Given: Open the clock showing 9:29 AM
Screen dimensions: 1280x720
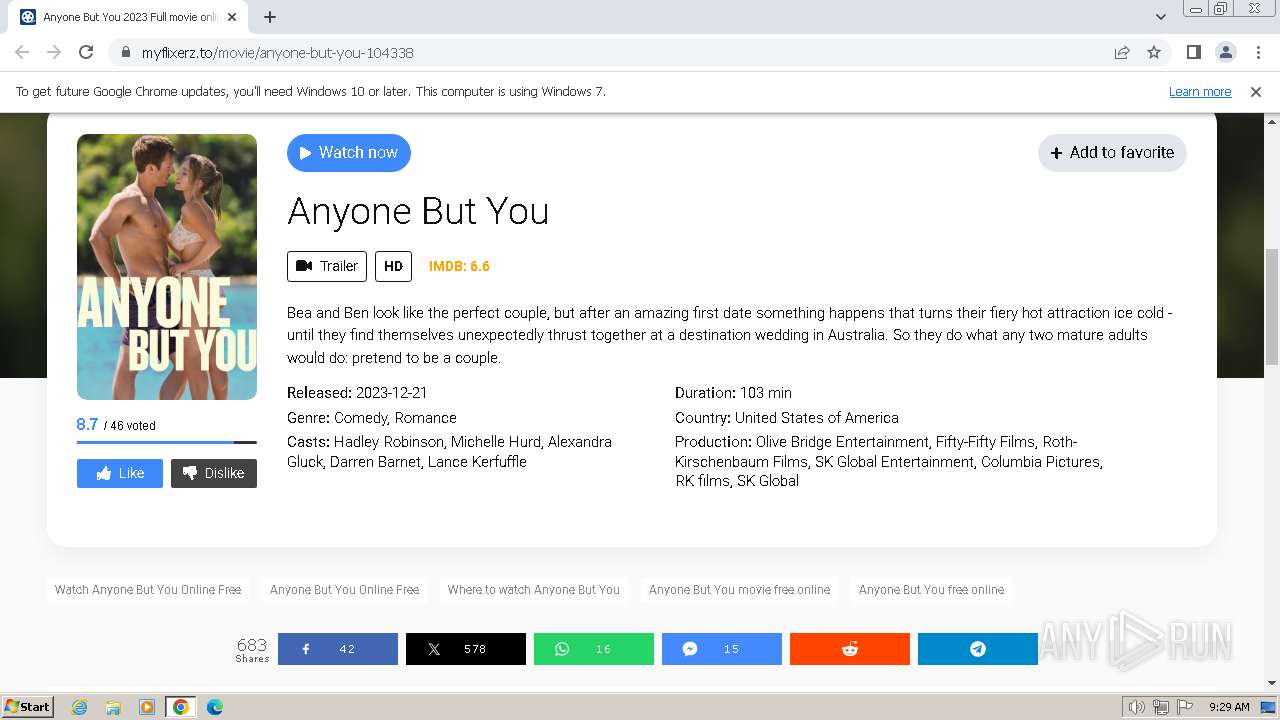Looking at the screenshot, I should pyautogui.click(x=1229, y=707).
